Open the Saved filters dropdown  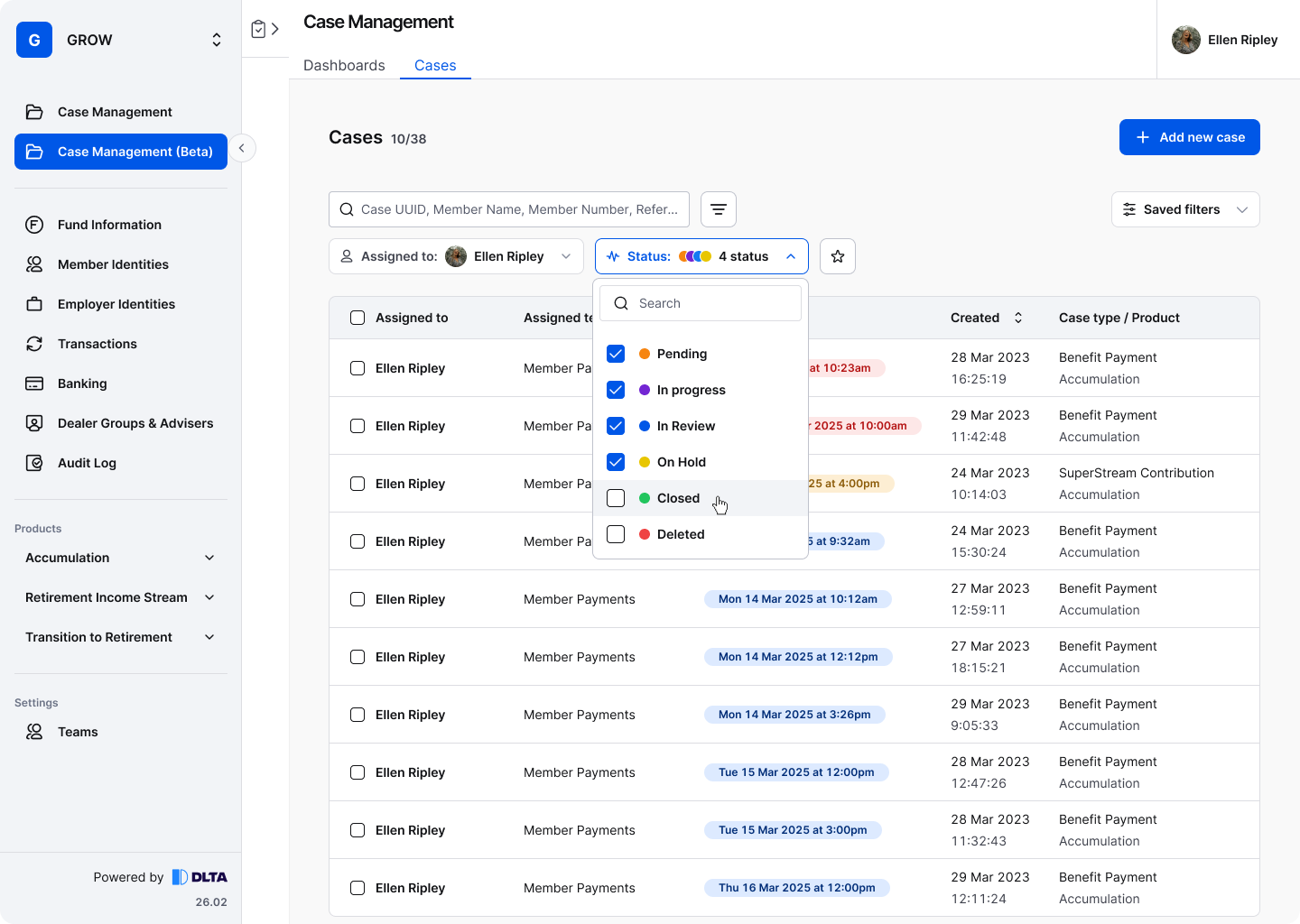click(1184, 209)
